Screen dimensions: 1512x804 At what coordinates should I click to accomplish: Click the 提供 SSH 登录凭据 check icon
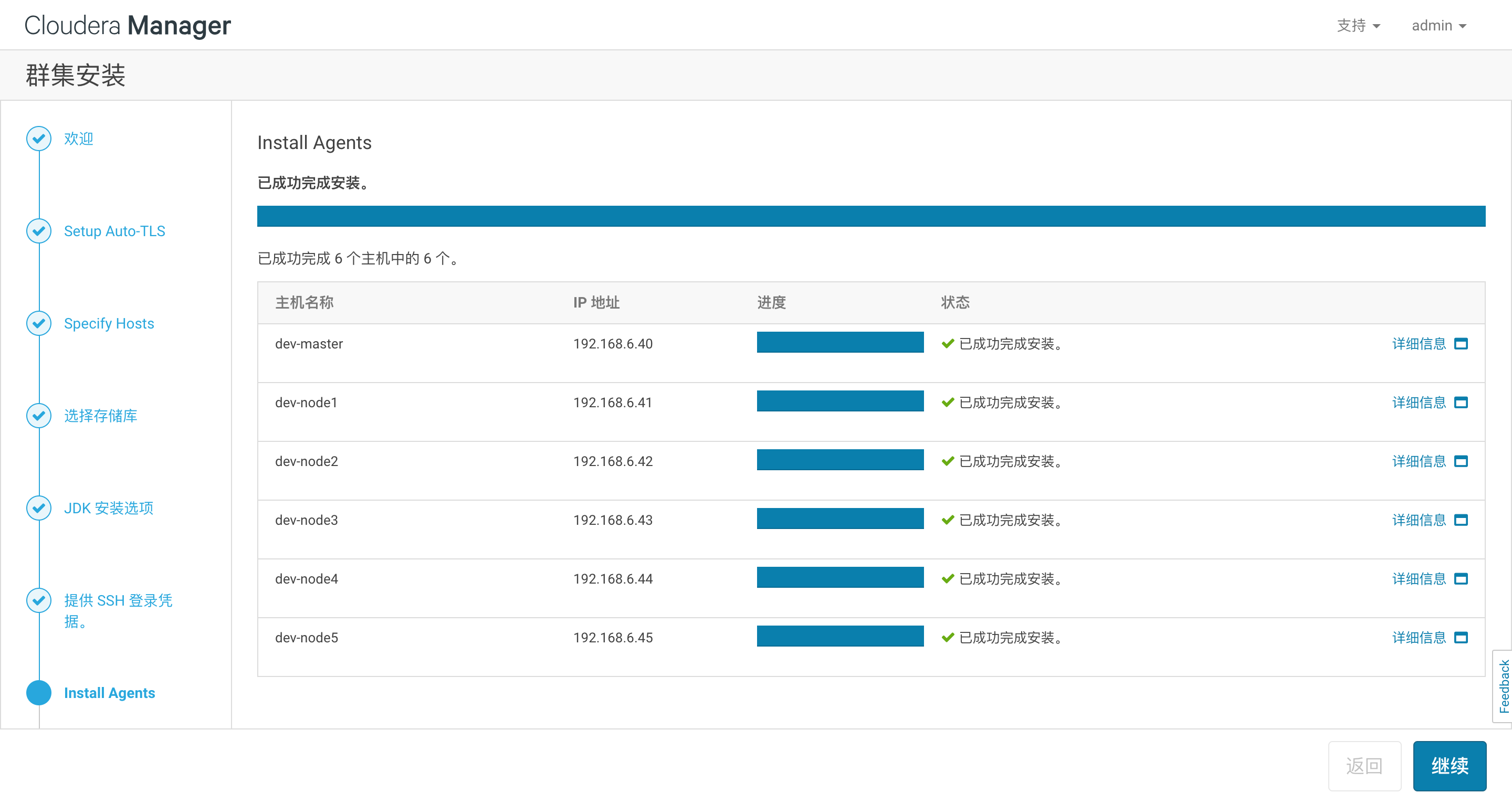tap(39, 600)
